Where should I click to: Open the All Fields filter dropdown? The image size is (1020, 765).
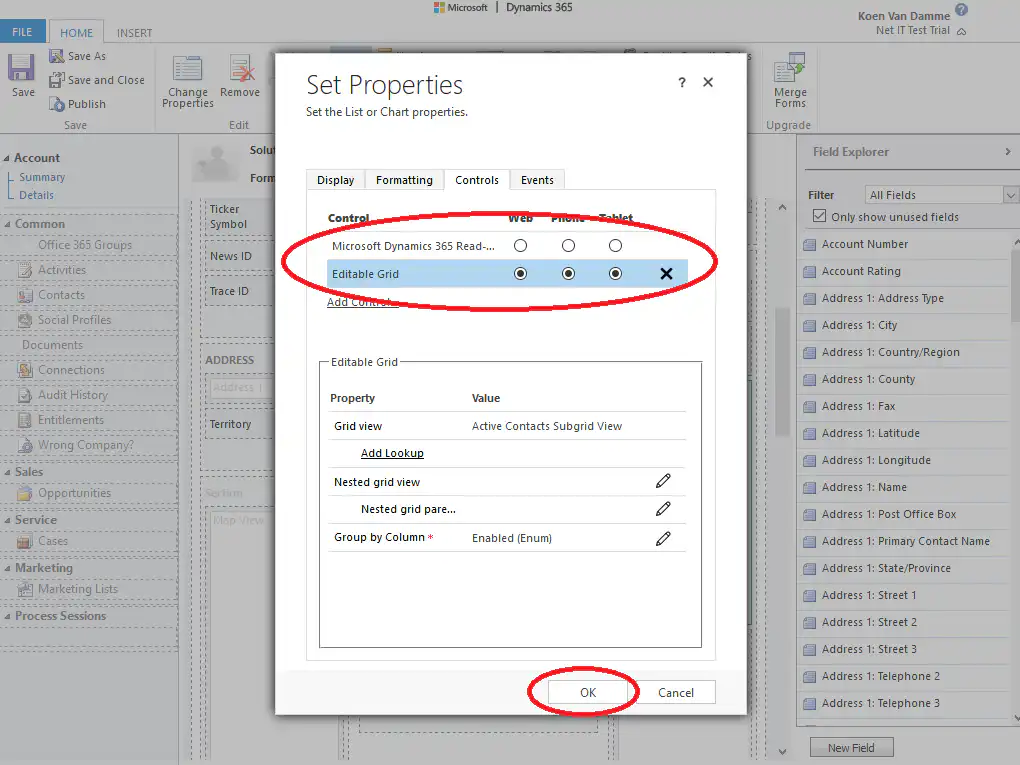[x=1009, y=194]
